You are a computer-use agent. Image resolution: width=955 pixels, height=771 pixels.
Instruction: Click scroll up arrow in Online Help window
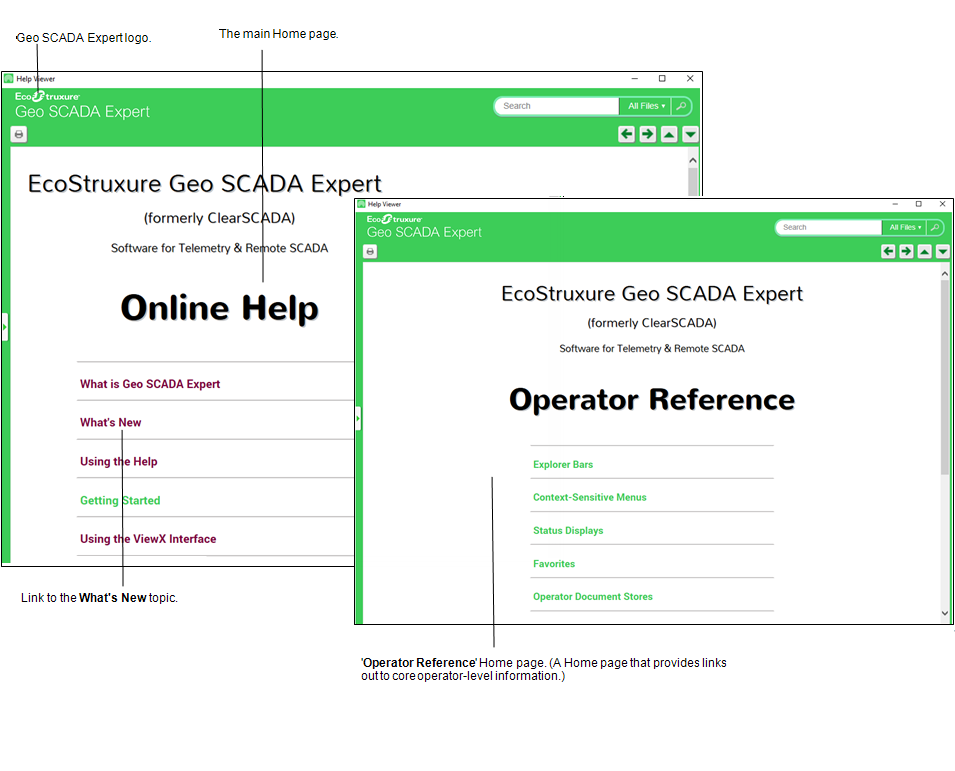tap(692, 160)
